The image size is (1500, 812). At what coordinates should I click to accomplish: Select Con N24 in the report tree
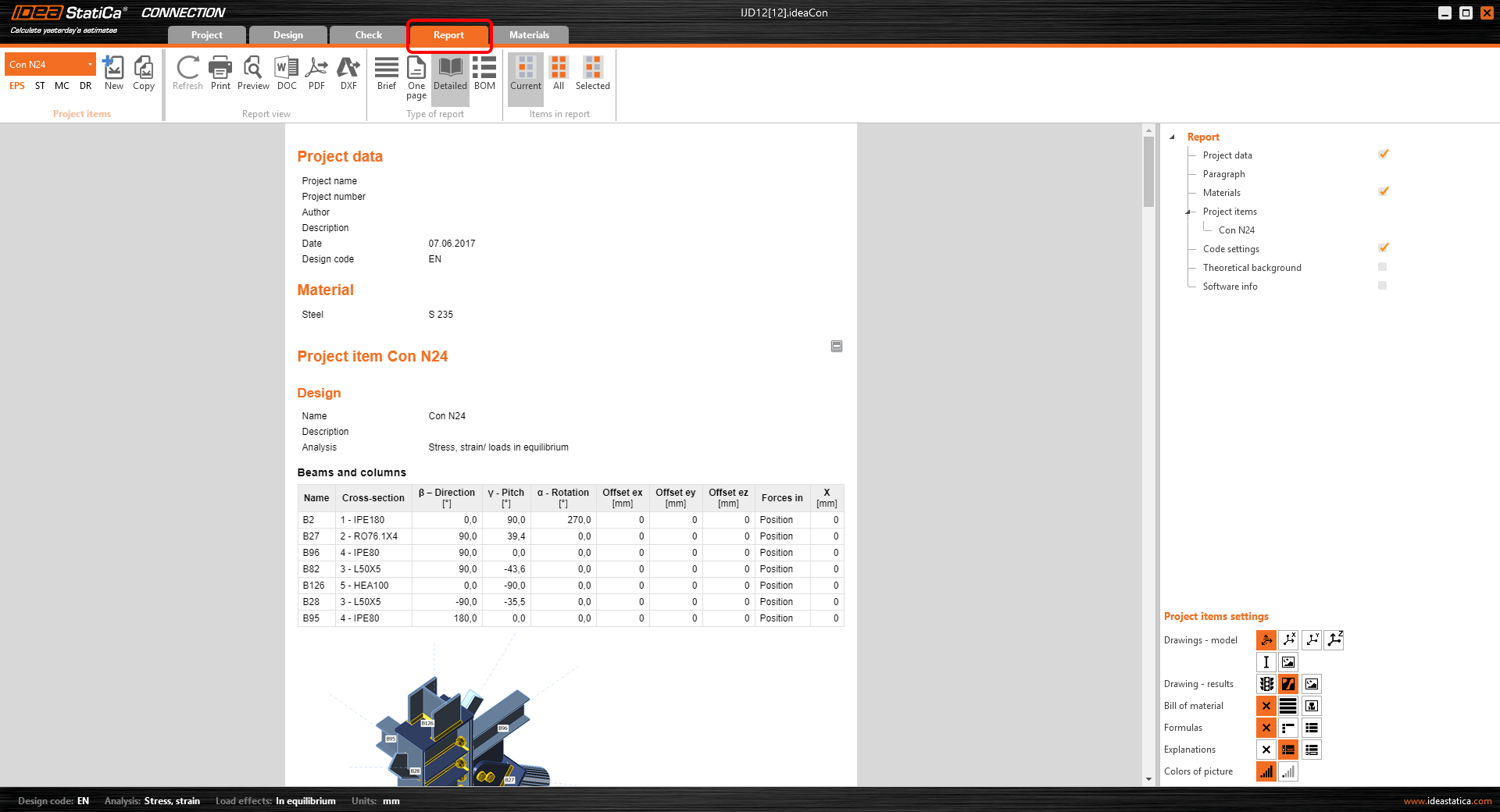(x=1237, y=230)
